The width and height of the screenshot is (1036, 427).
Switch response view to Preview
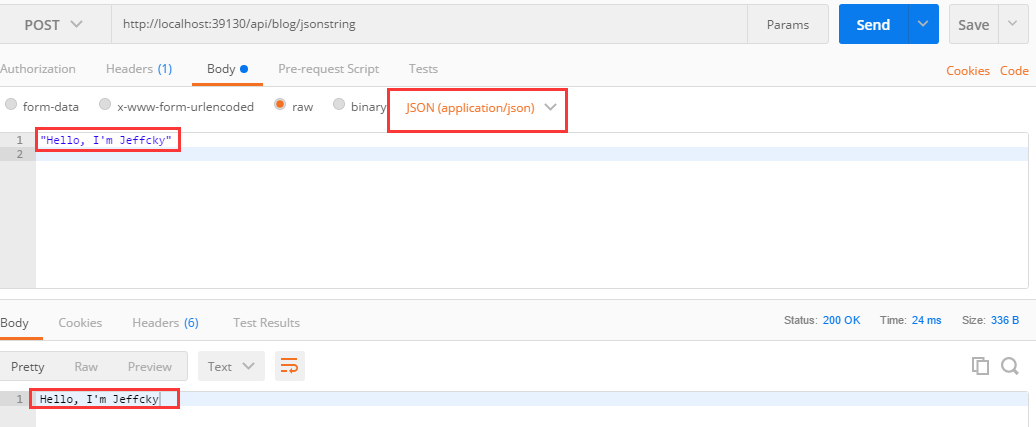(x=150, y=366)
